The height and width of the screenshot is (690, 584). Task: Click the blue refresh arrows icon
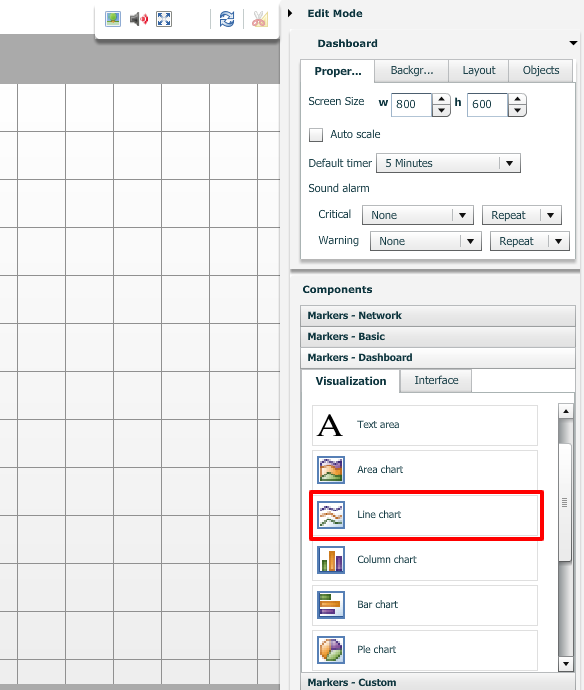click(227, 19)
